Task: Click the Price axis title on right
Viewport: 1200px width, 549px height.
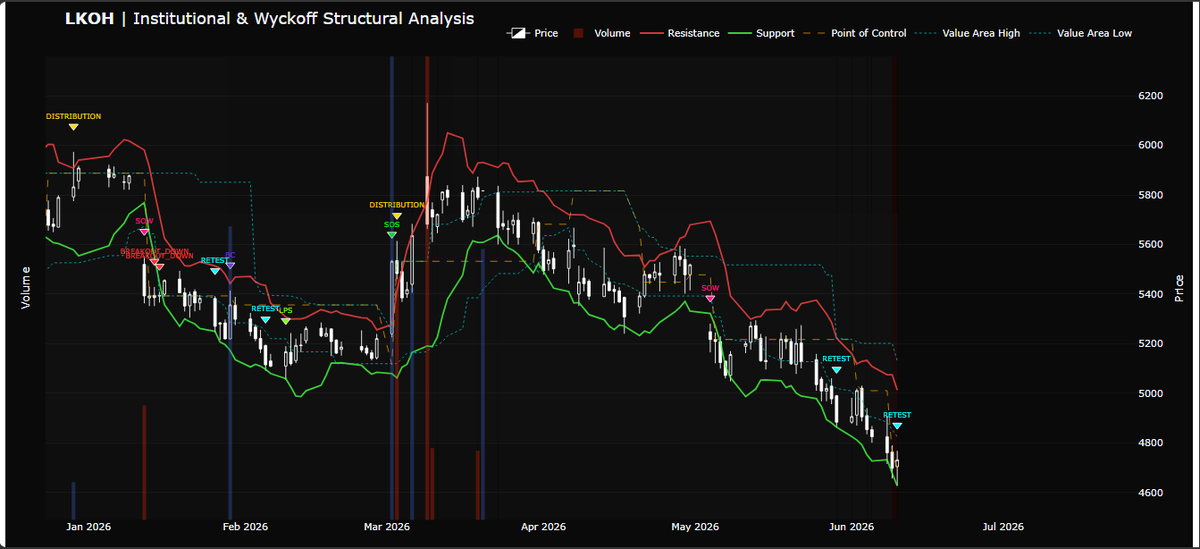Action: (x=1179, y=287)
